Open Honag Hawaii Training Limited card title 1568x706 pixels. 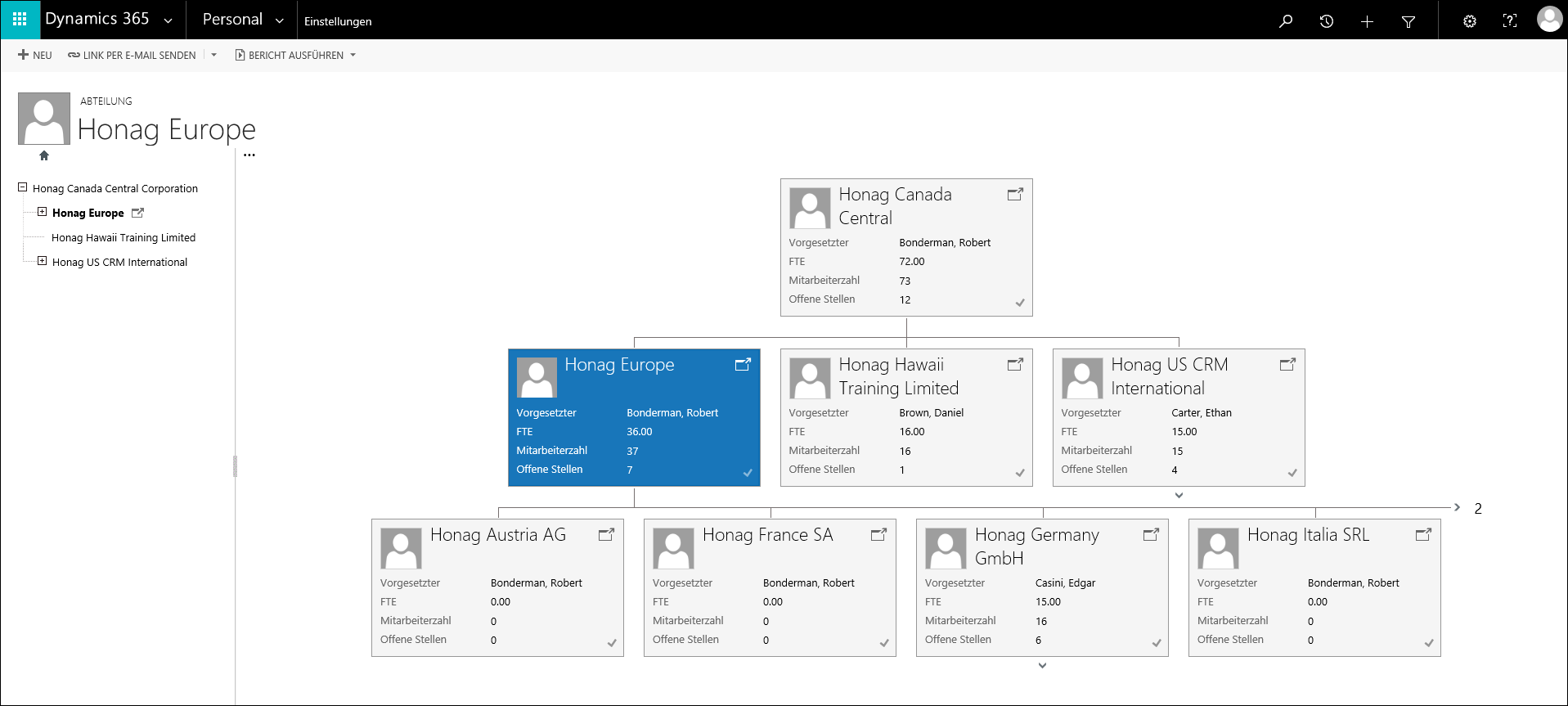[x=899, y=376]
